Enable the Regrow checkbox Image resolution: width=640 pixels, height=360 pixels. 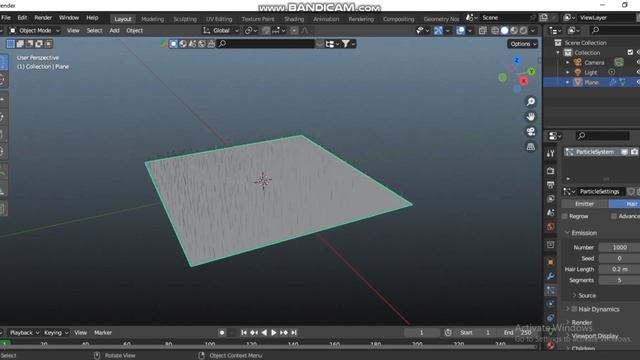point(565,216)
